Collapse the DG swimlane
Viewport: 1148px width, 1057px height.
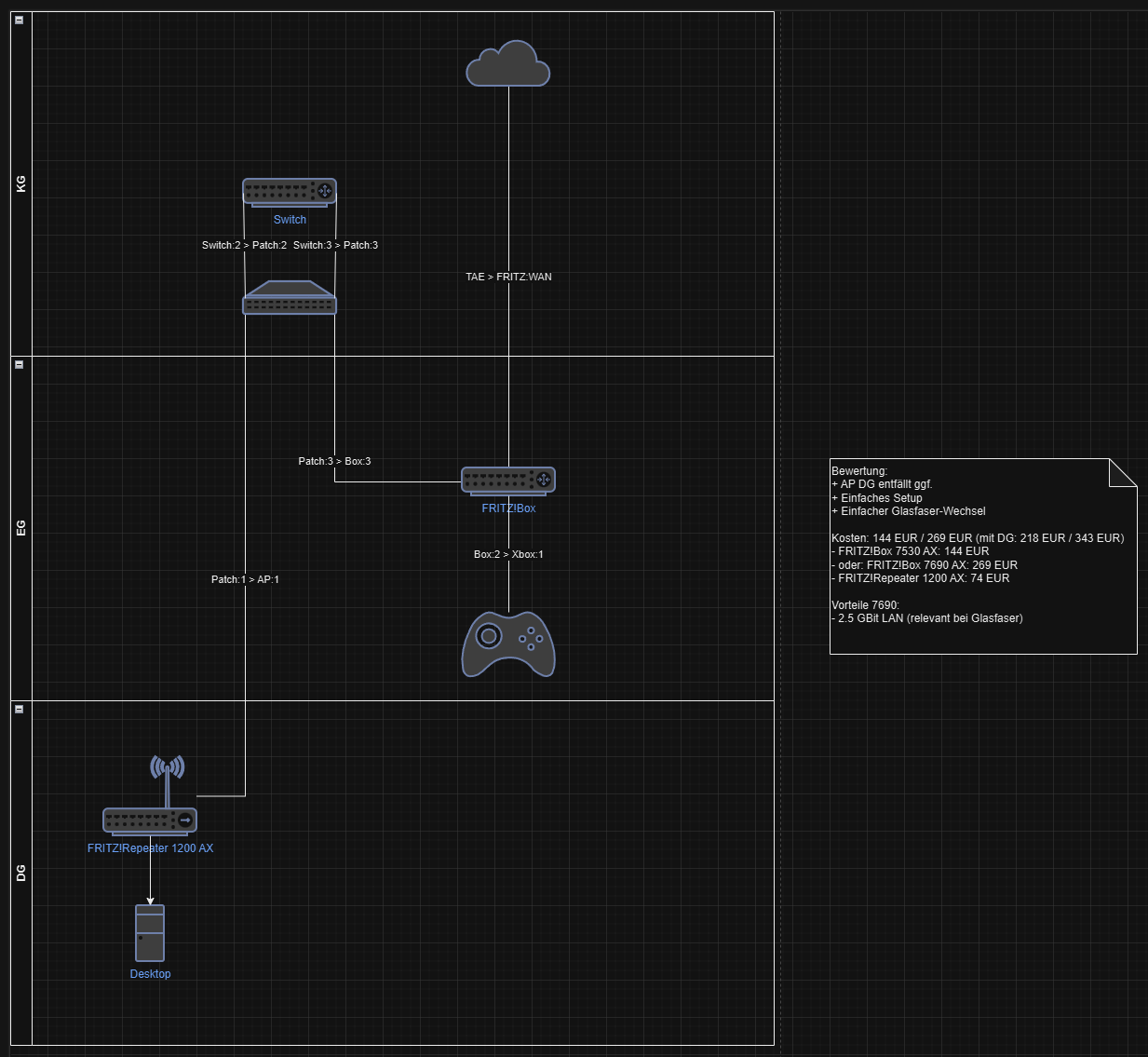coord(18,710)
